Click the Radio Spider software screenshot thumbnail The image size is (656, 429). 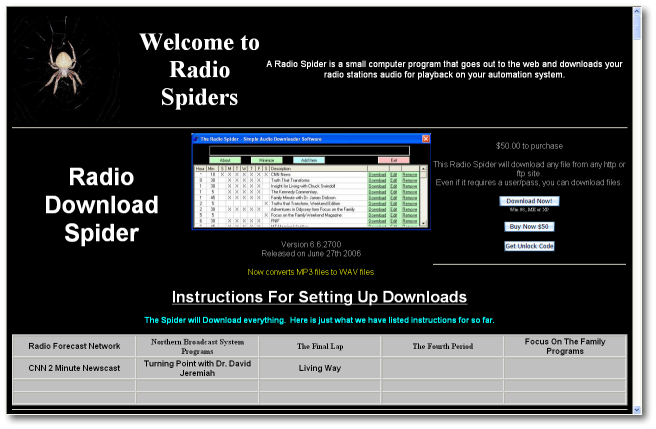pos(311,182)
